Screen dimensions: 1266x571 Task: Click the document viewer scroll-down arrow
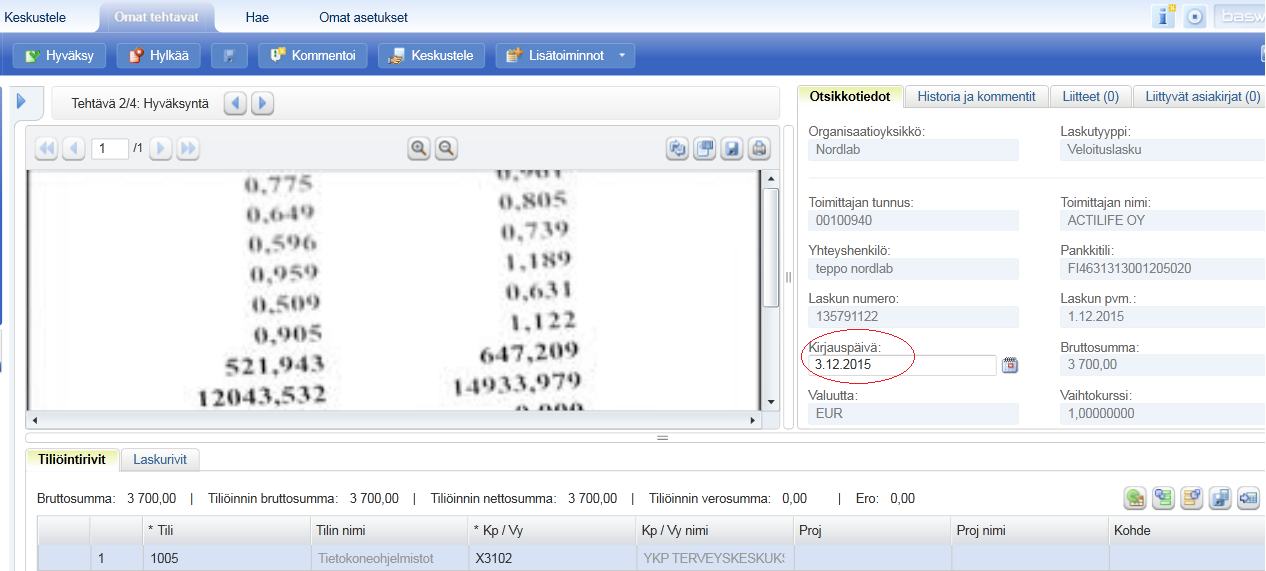[771, 402]
